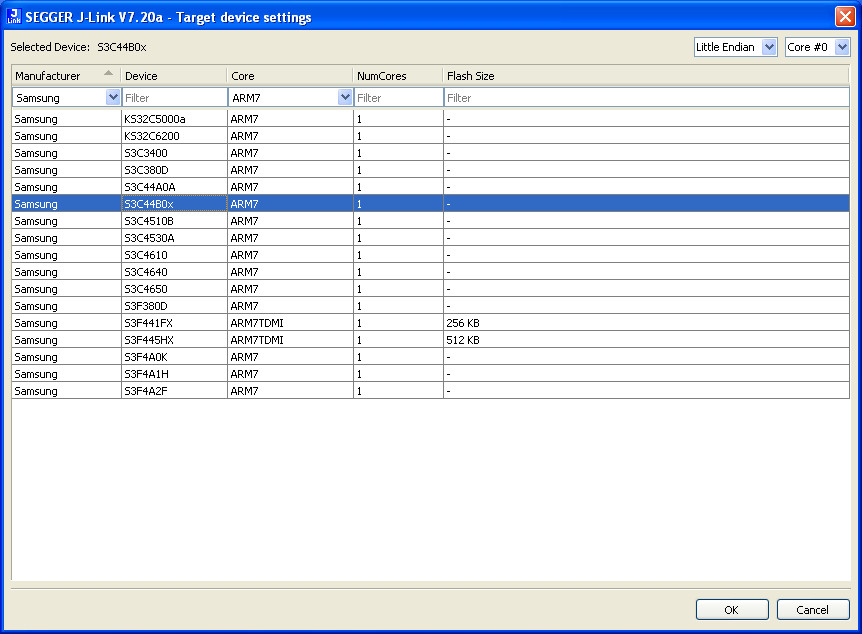Image resolution: width=862 pixels, height=634 pixels.
Task: Click ARM7TDMI core cell of S3F441FX
Action: click(x=290, y=323)
